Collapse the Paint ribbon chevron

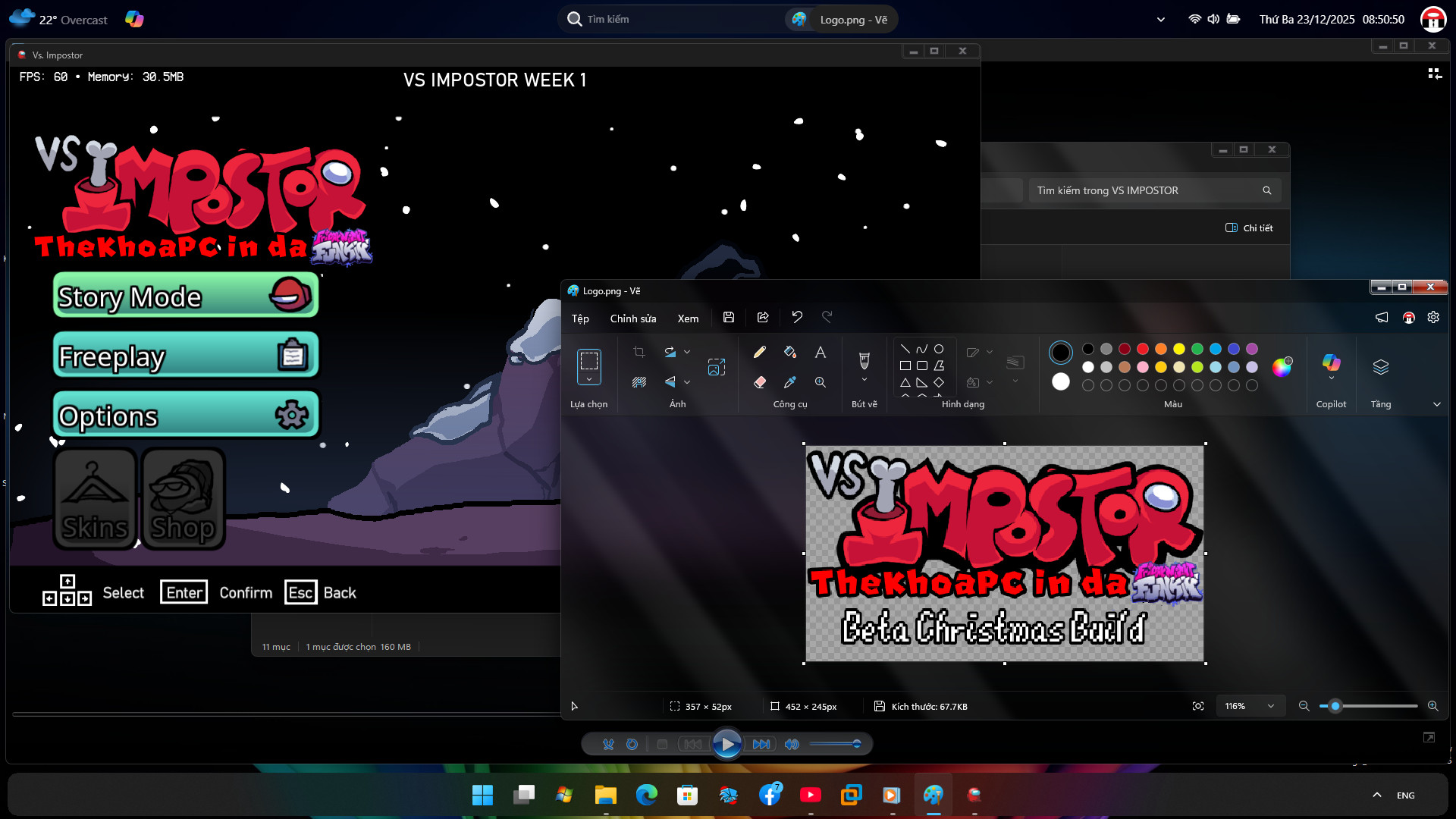(1437, 404)
